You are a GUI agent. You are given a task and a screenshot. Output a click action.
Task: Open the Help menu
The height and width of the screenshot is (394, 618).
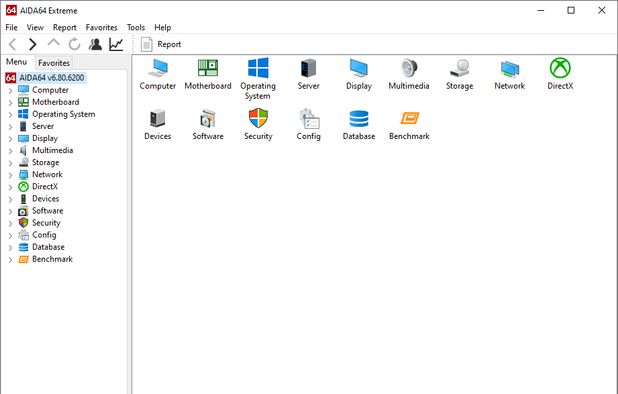click(x=162, y=28)
